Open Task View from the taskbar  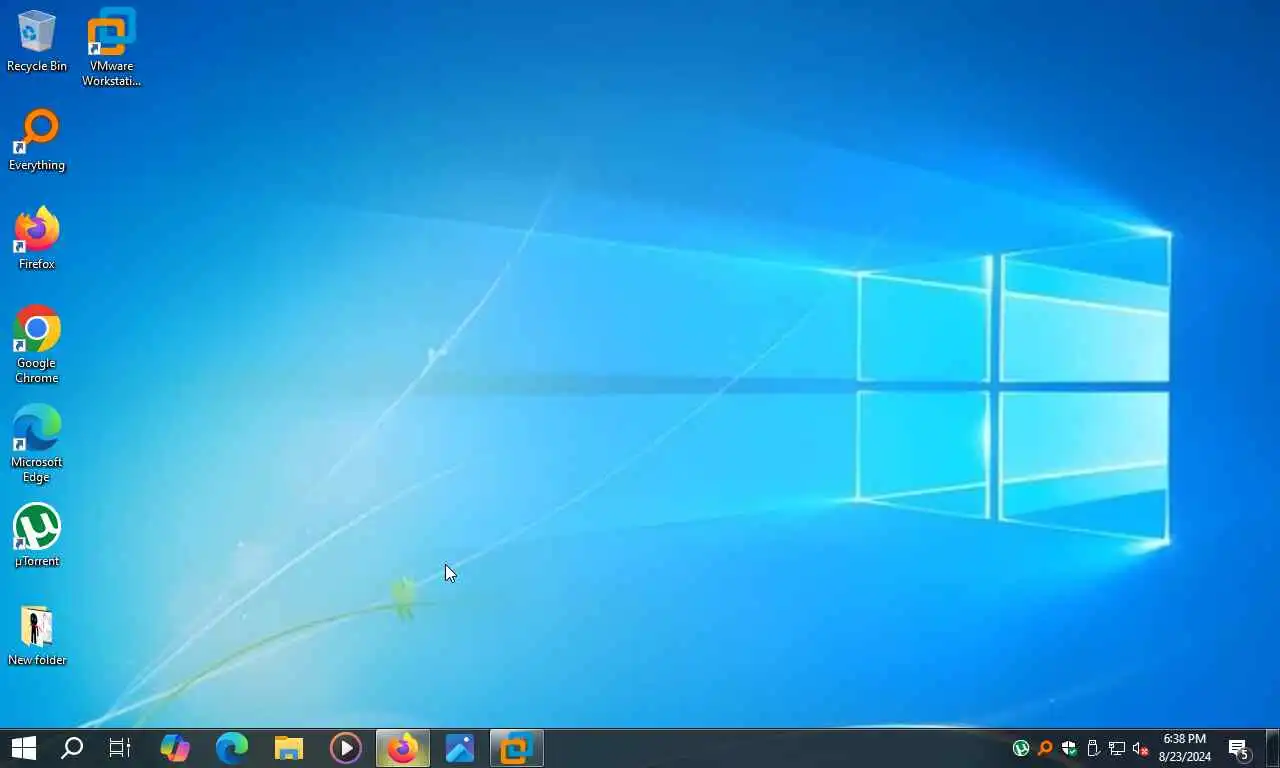pos(120,748)
